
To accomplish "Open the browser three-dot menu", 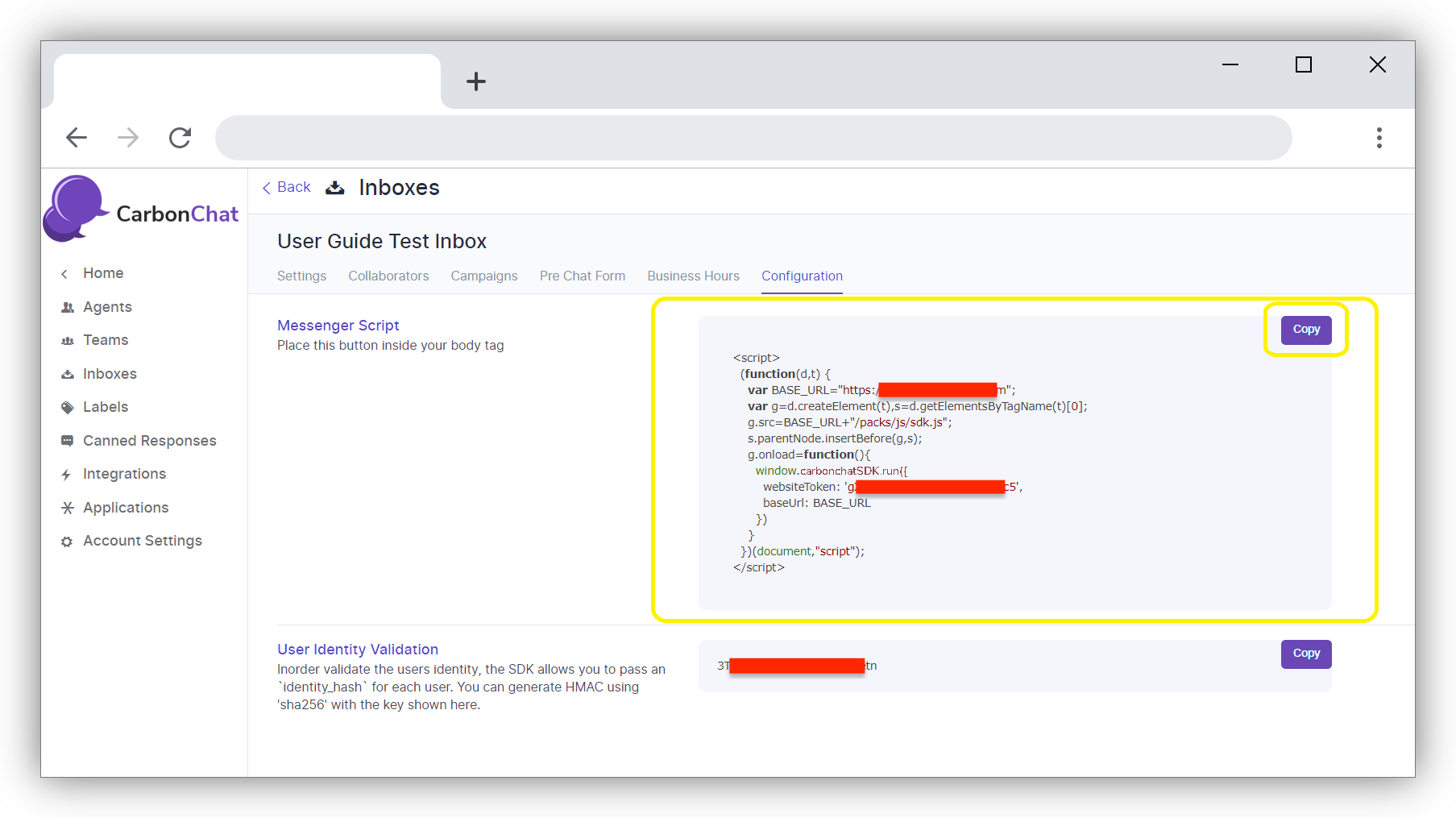I will click(1379, 138).
